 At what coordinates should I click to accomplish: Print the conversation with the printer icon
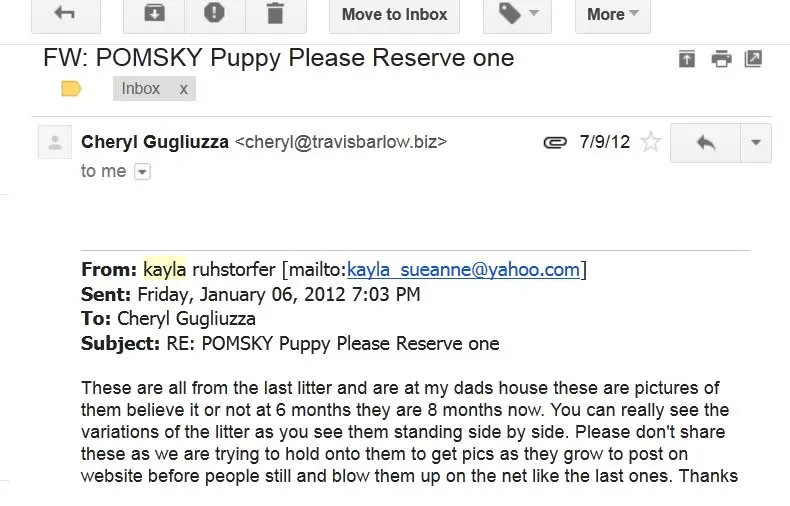pyautogui.click(x=721, y=59)
